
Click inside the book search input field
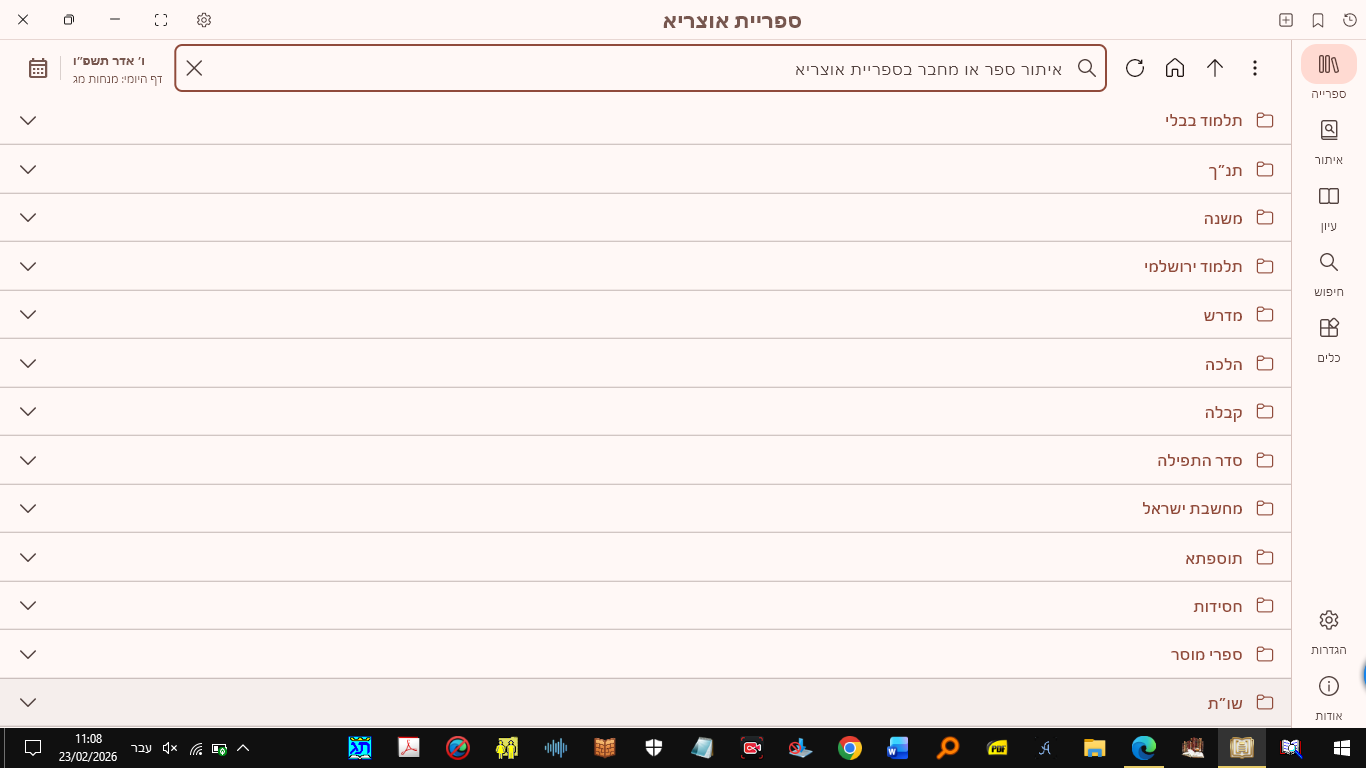pos(800,68)
